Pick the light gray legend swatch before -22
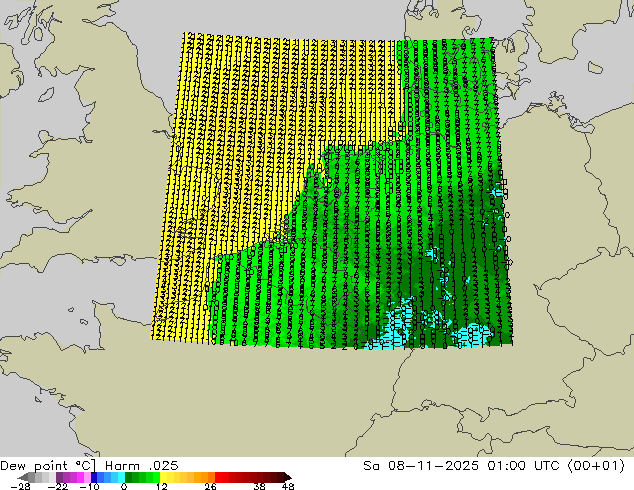 pyautogui.click(x=53, y=477)
